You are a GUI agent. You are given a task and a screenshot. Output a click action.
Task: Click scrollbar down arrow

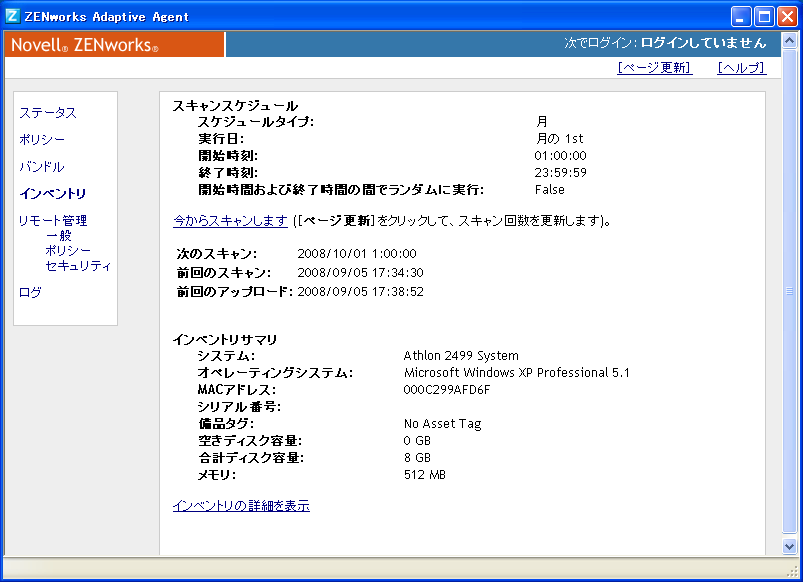(x=789, y=546)
